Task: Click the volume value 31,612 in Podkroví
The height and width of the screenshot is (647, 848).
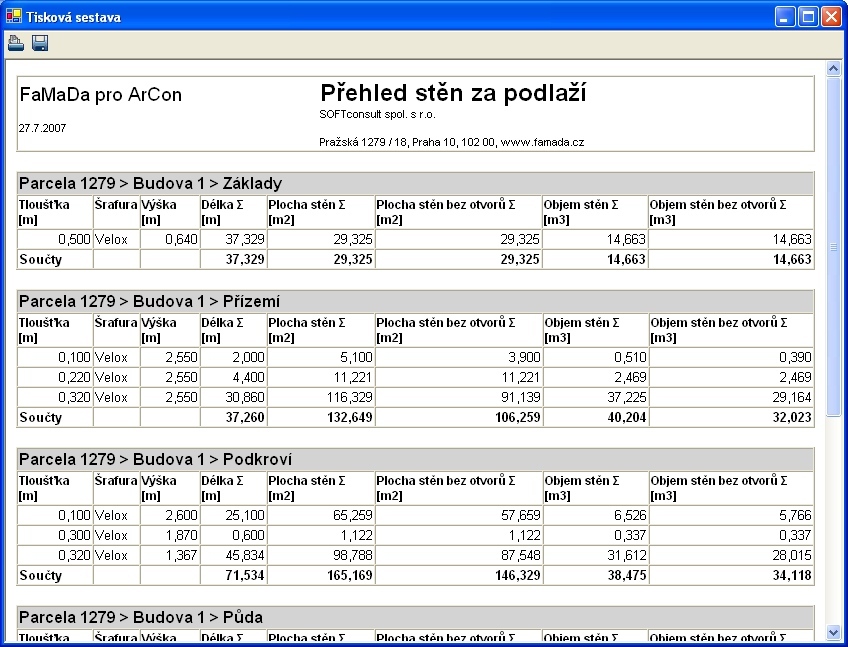Action: point(627,555)
